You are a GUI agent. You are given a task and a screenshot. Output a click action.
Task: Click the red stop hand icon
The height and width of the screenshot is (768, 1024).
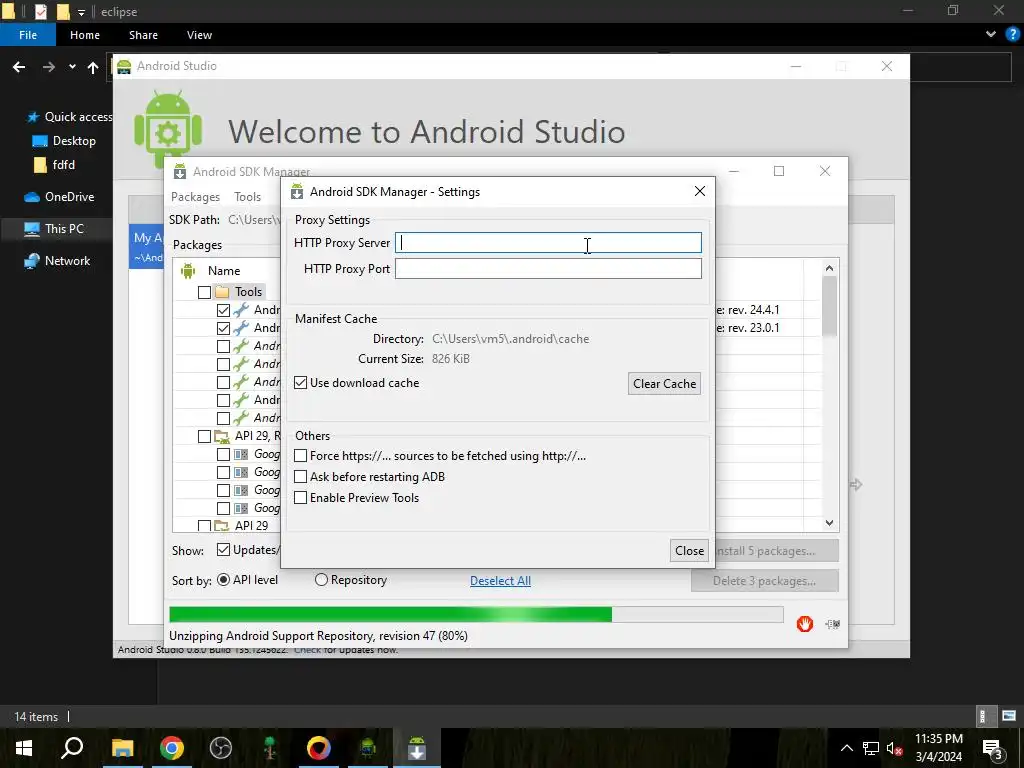coord(805,624)
